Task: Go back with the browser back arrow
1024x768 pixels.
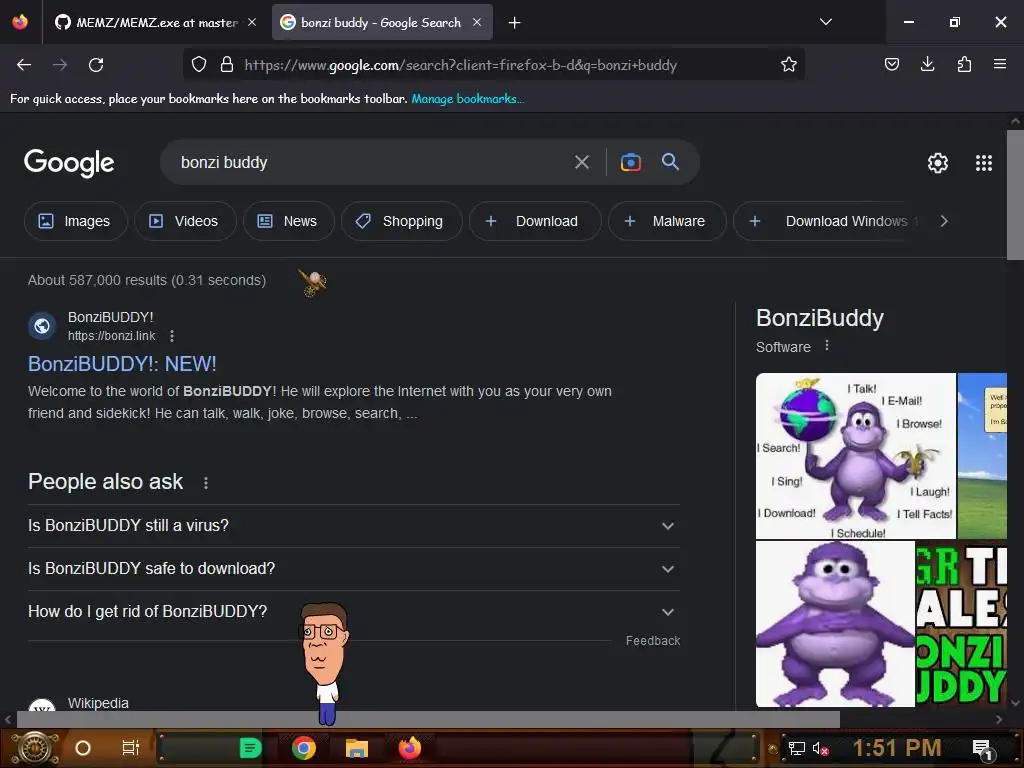Action: coord(24,65)
